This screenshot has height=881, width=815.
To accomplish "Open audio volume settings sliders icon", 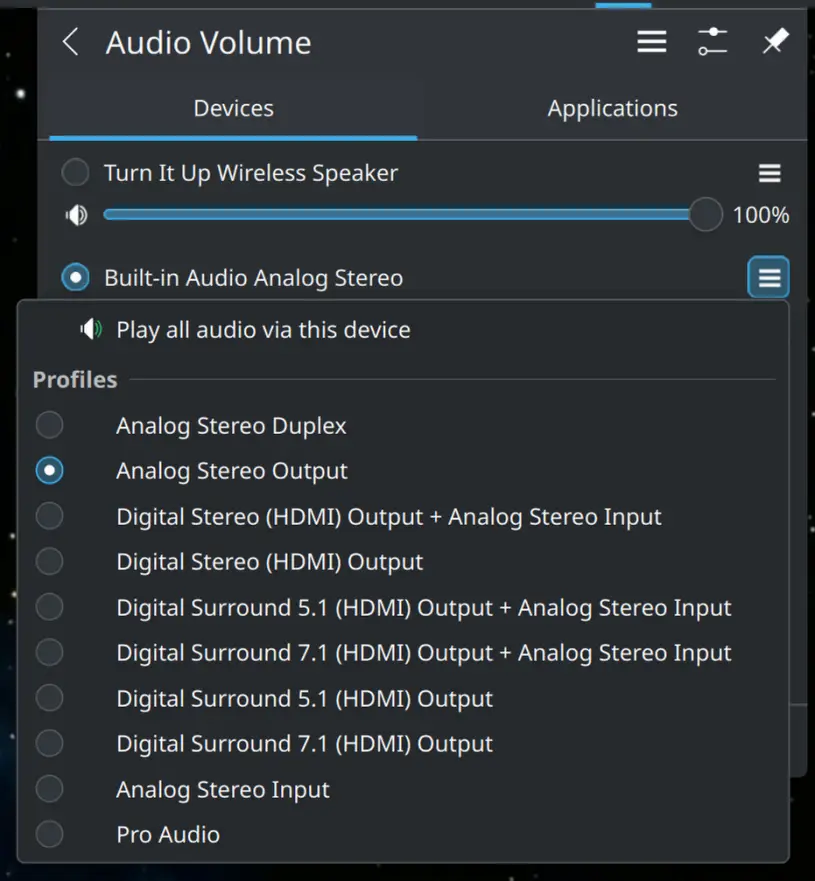I will (x=713, y=42).
